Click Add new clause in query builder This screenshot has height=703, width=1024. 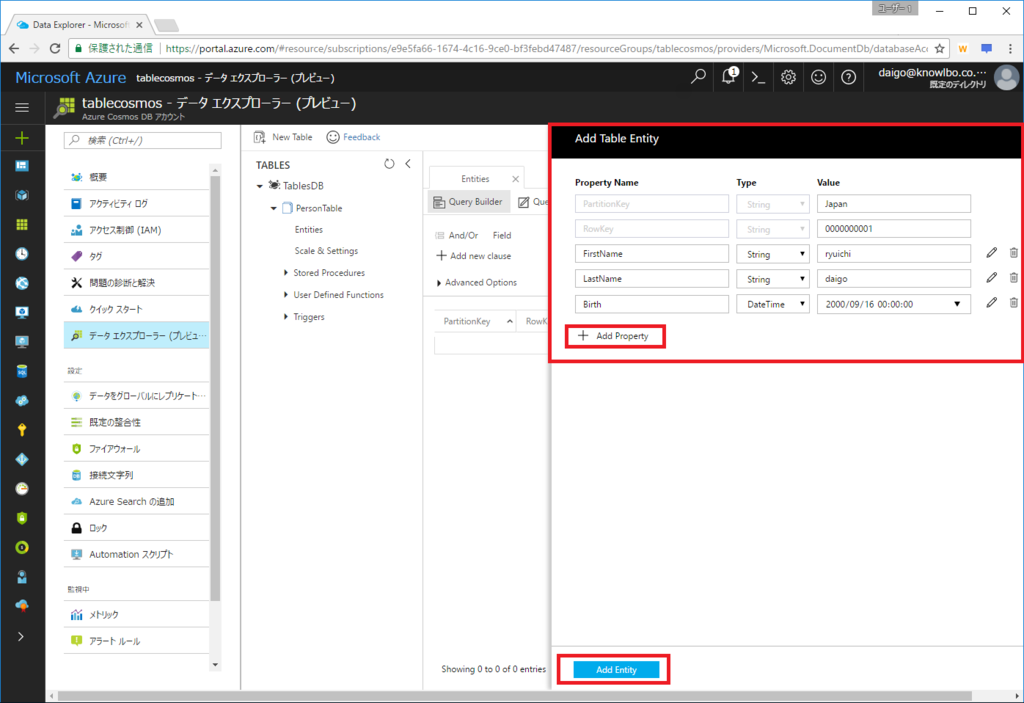pyautogui.click(x=473, y=256)
